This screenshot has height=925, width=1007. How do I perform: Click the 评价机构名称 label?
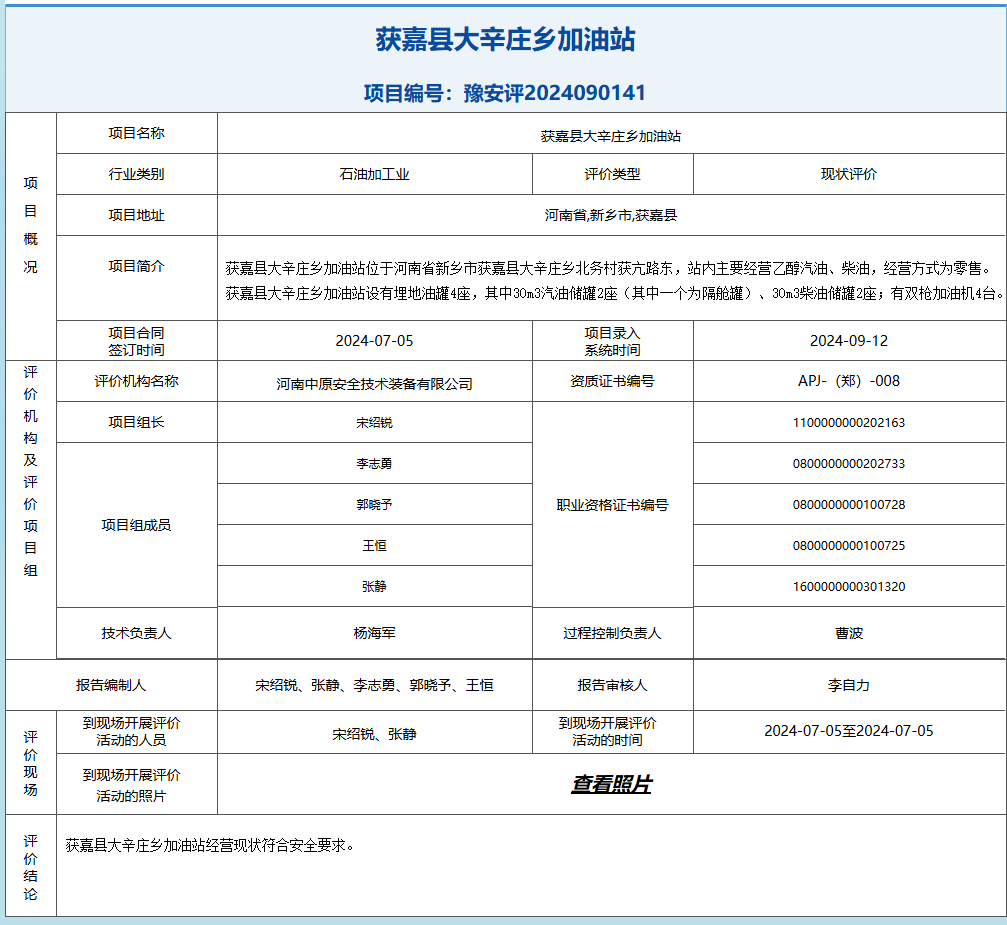coord(136,381)
